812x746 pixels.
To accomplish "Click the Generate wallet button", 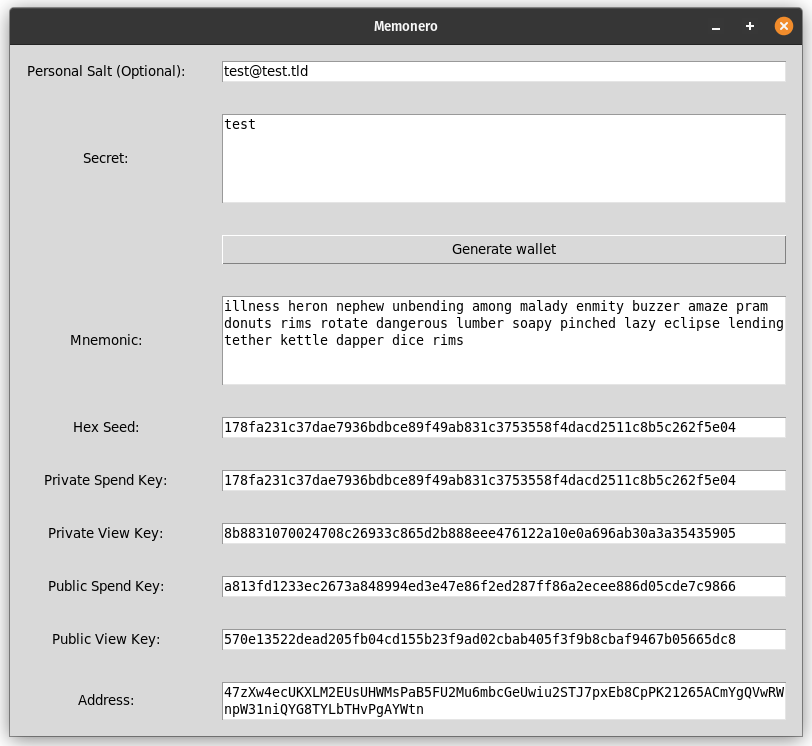I will (x=504, y=250).
